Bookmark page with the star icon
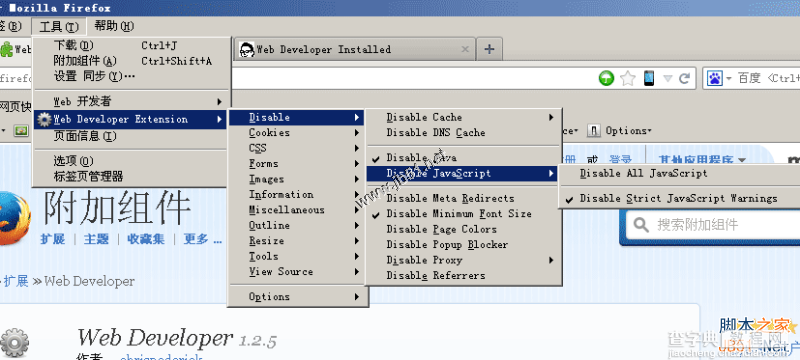The width and height of the screenshot is (800, 360). tap(628, 78)
